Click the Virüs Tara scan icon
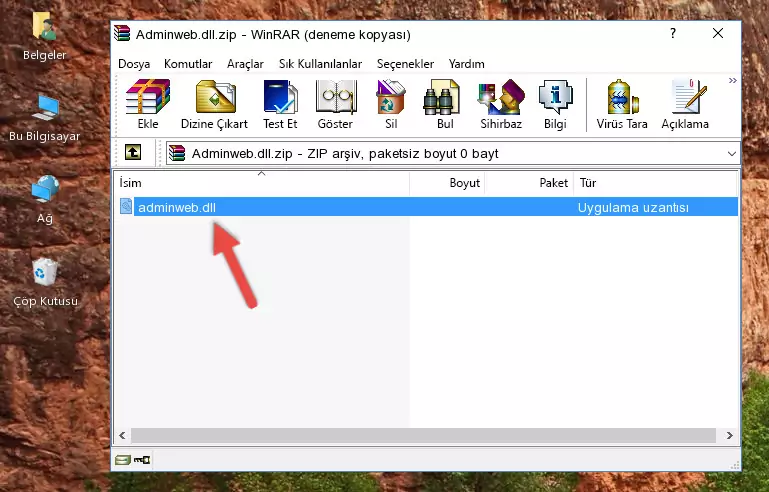769x492 pixels. 622,97
